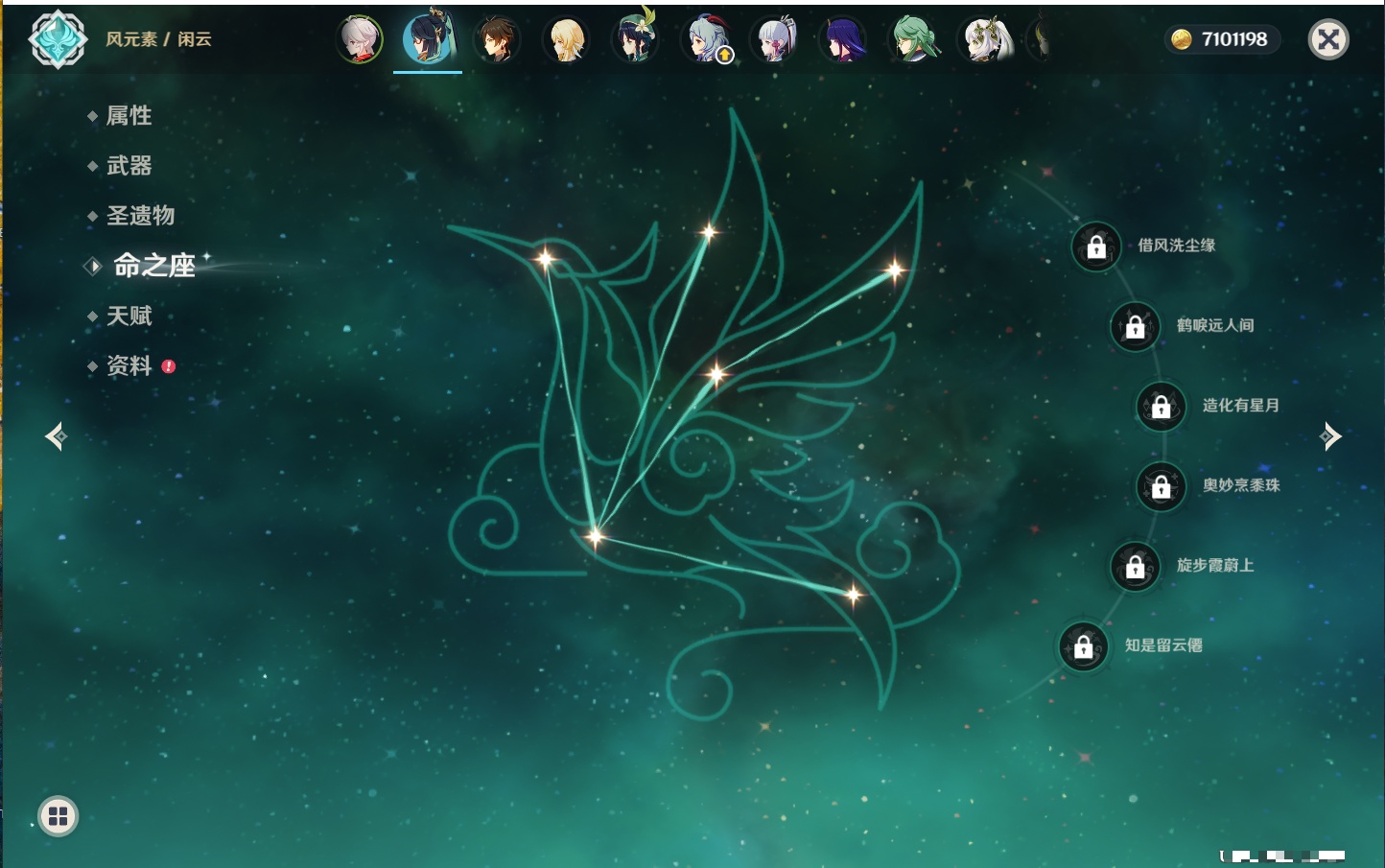Open locked constellation 鹤唳远人间 lock icon
Image resolution: width=1385 pixels, height=868 pixels.
pyautogui.click(x=1135, y=327)
